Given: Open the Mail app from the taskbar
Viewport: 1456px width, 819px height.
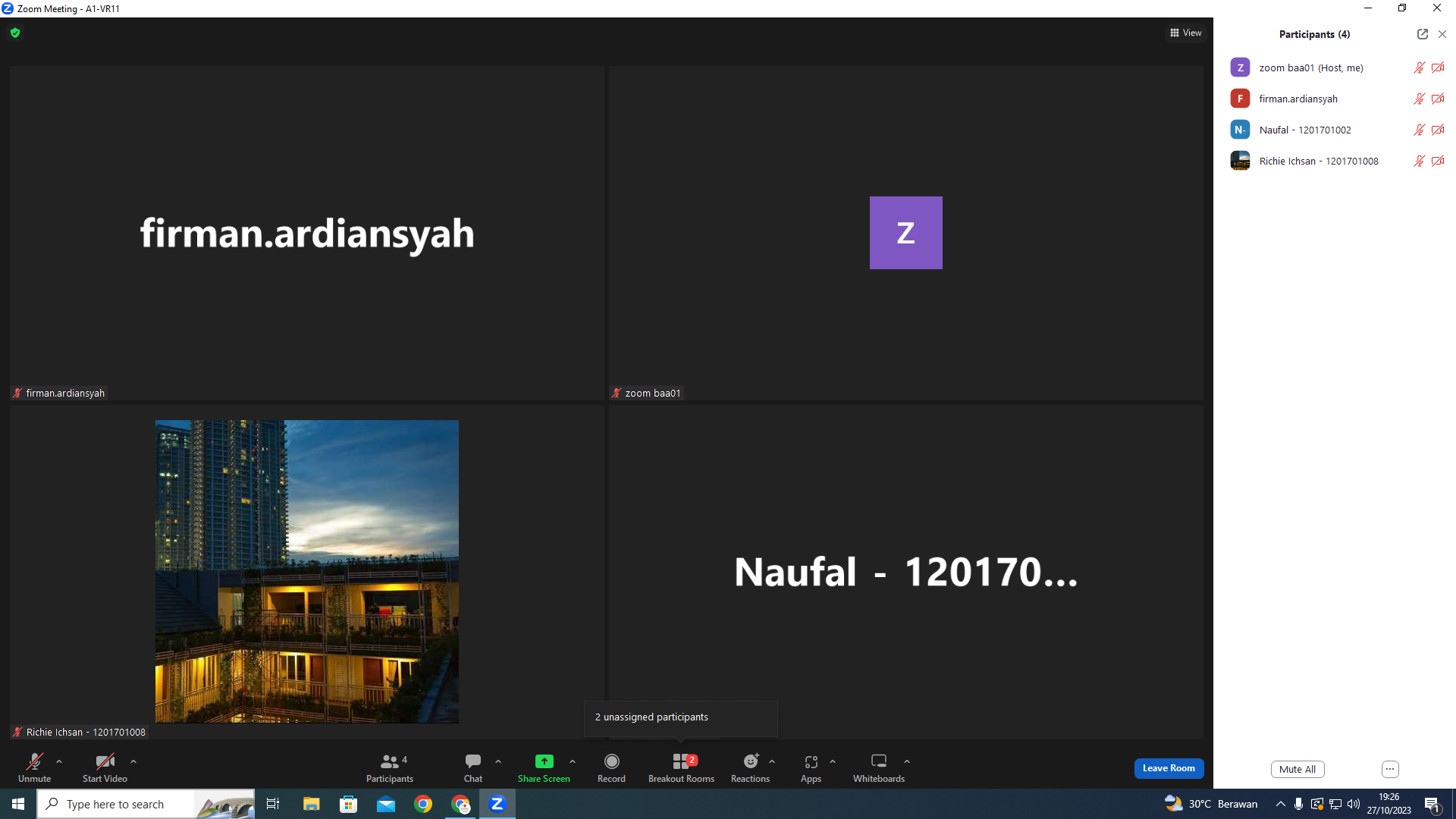Looking at the screenshot, I should click(386, 804).
